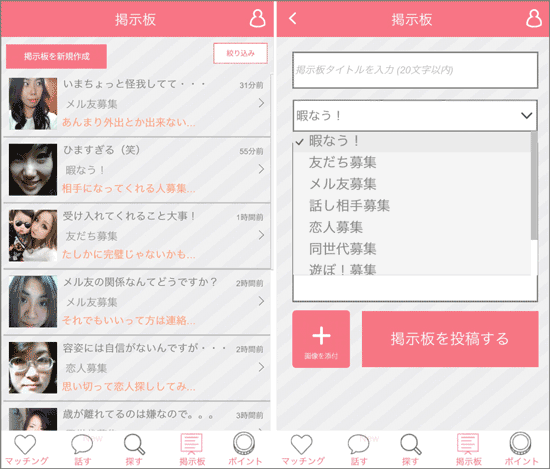Screen dimensions: 550x469
Task: Switch to 掲示板 tab on left bar
Action: tap(192, 449)
